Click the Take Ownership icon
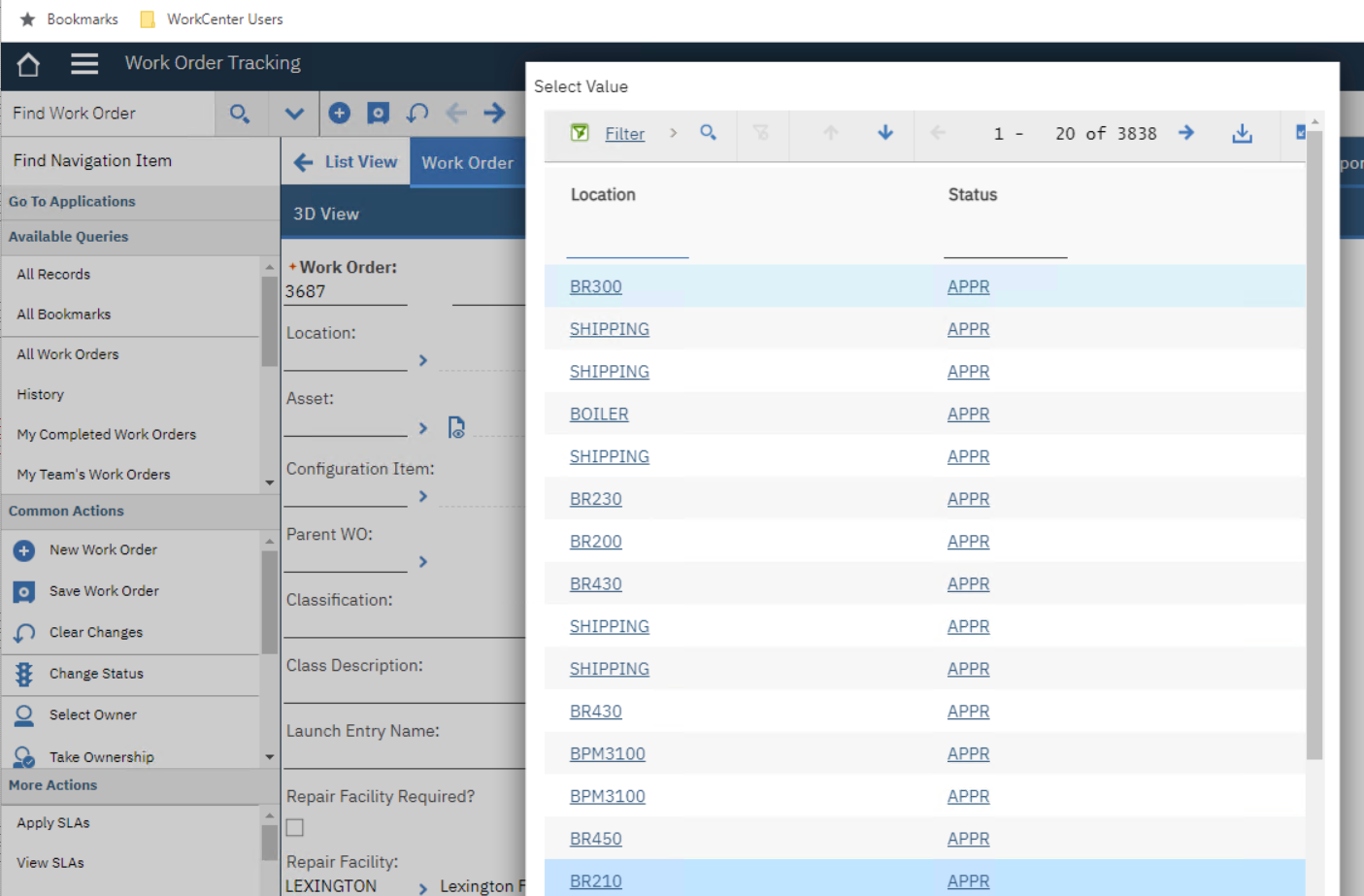The image size is (1364, 896). [24, 757]
